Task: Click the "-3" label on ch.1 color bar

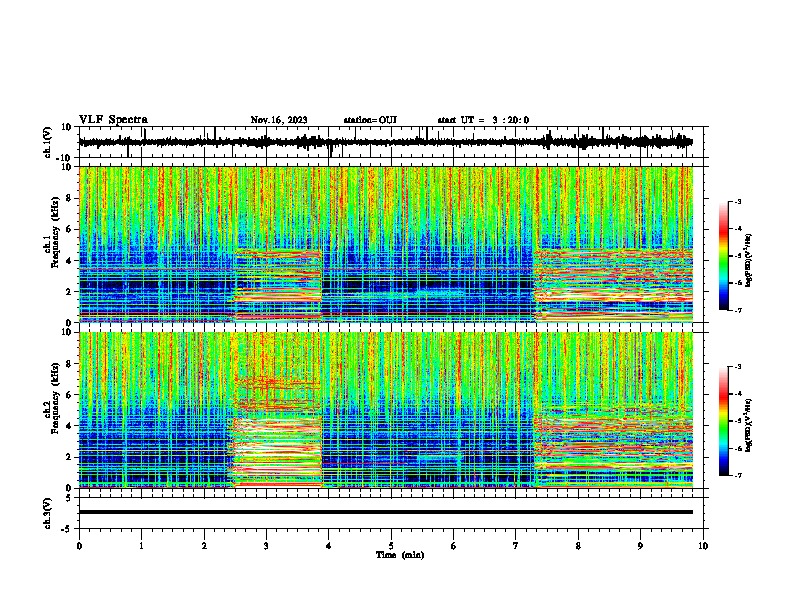Action: (x=737, y=201)
